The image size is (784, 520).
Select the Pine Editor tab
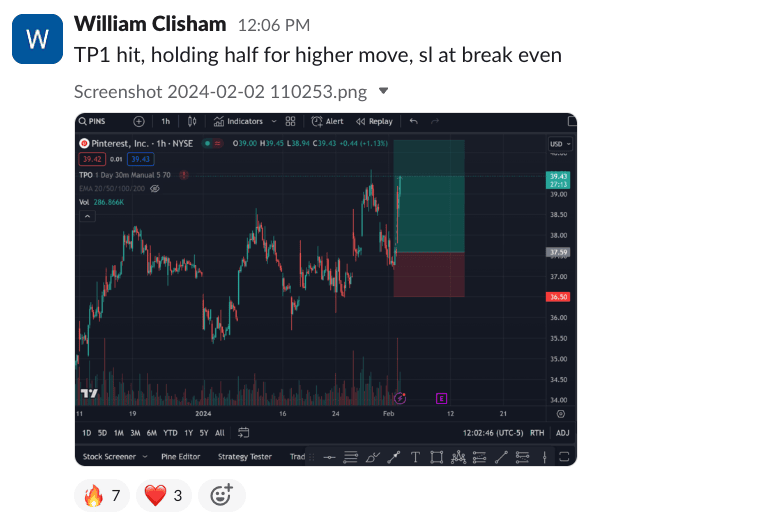182,457
